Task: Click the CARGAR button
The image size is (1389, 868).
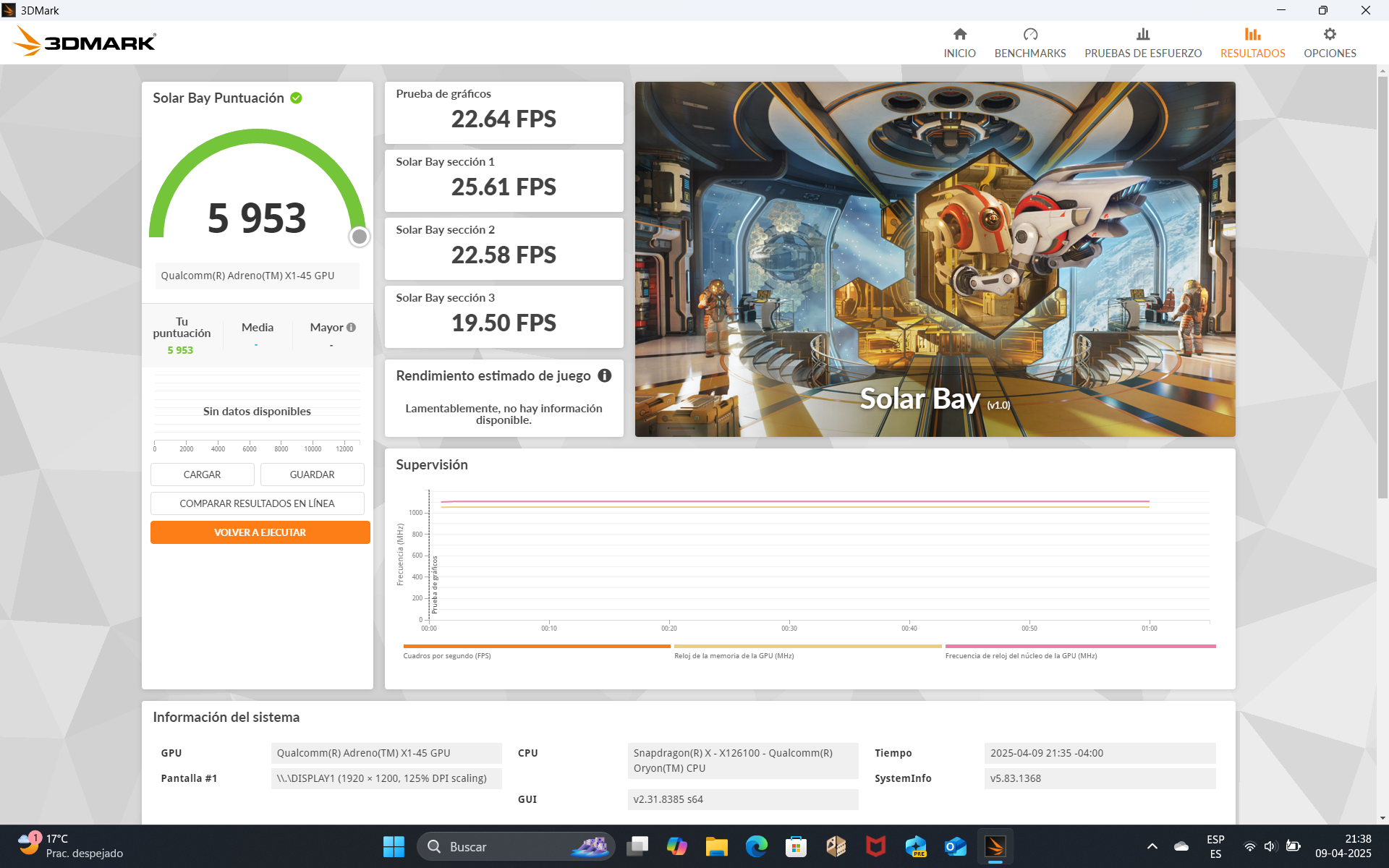Action: [202, 475]
